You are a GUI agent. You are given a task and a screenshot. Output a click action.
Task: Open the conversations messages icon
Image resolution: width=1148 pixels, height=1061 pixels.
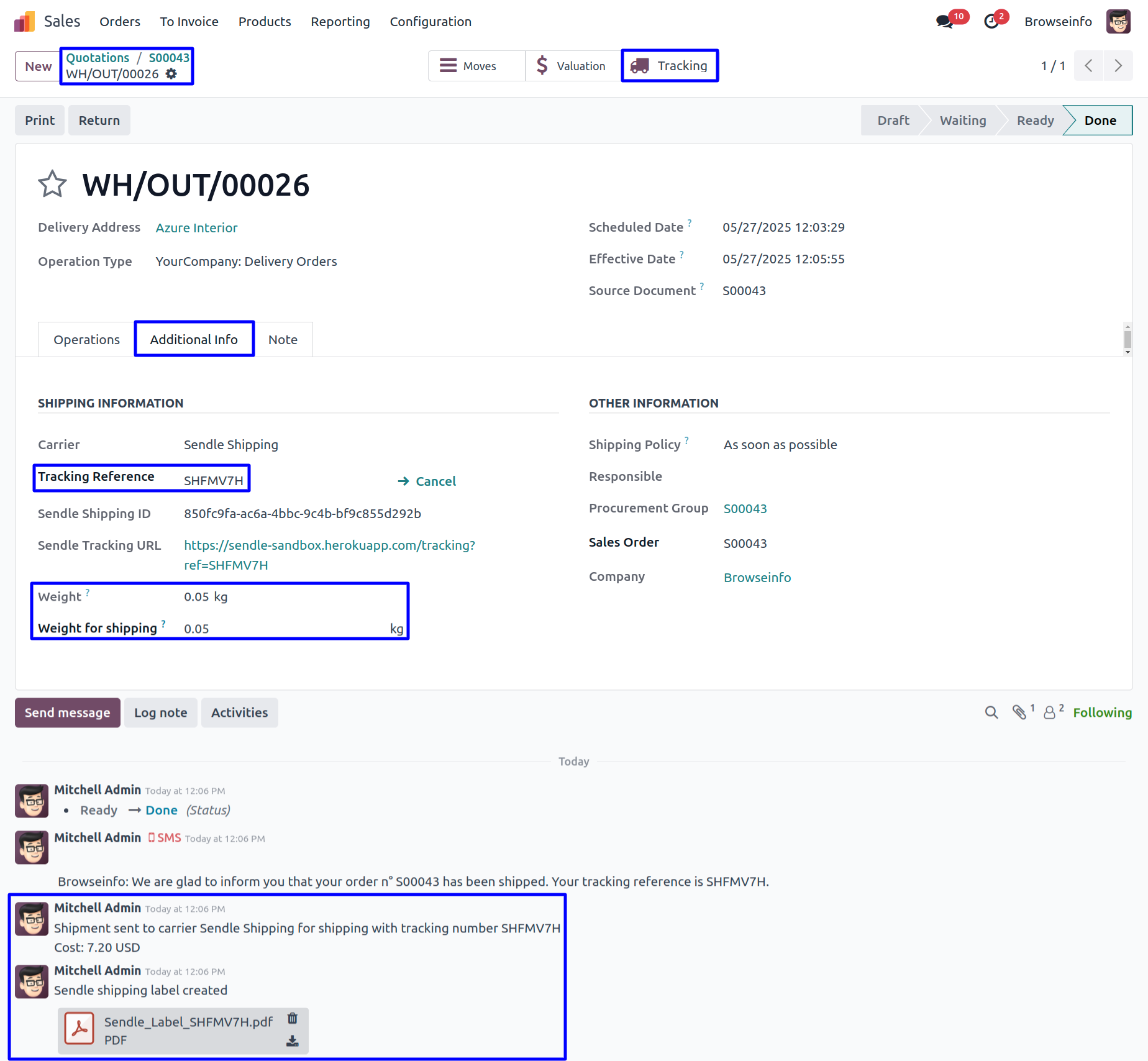944,22
